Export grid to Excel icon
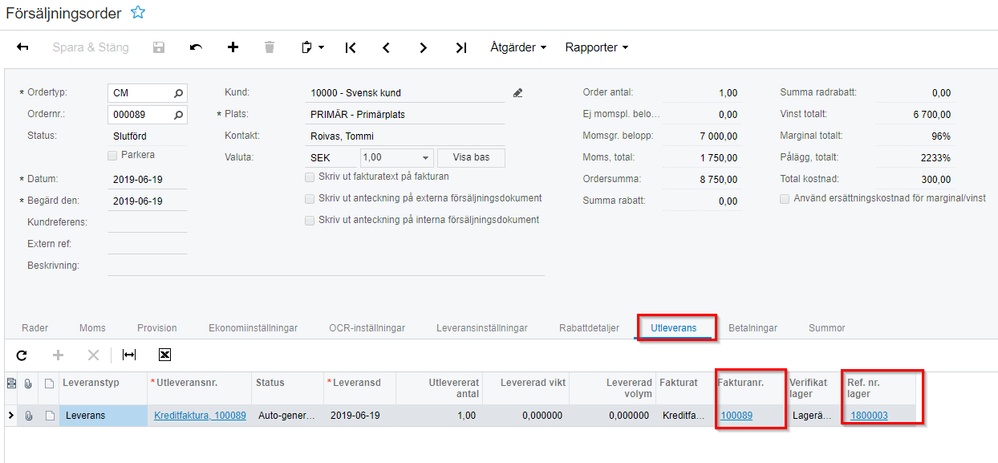 click(x=165, y=354)
